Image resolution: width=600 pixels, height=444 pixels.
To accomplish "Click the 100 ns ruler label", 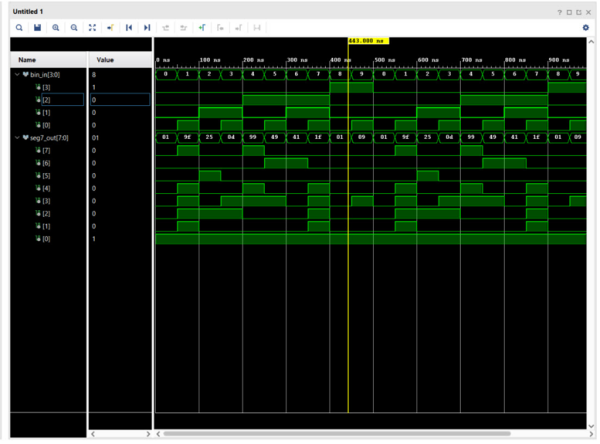I will 210,60.
